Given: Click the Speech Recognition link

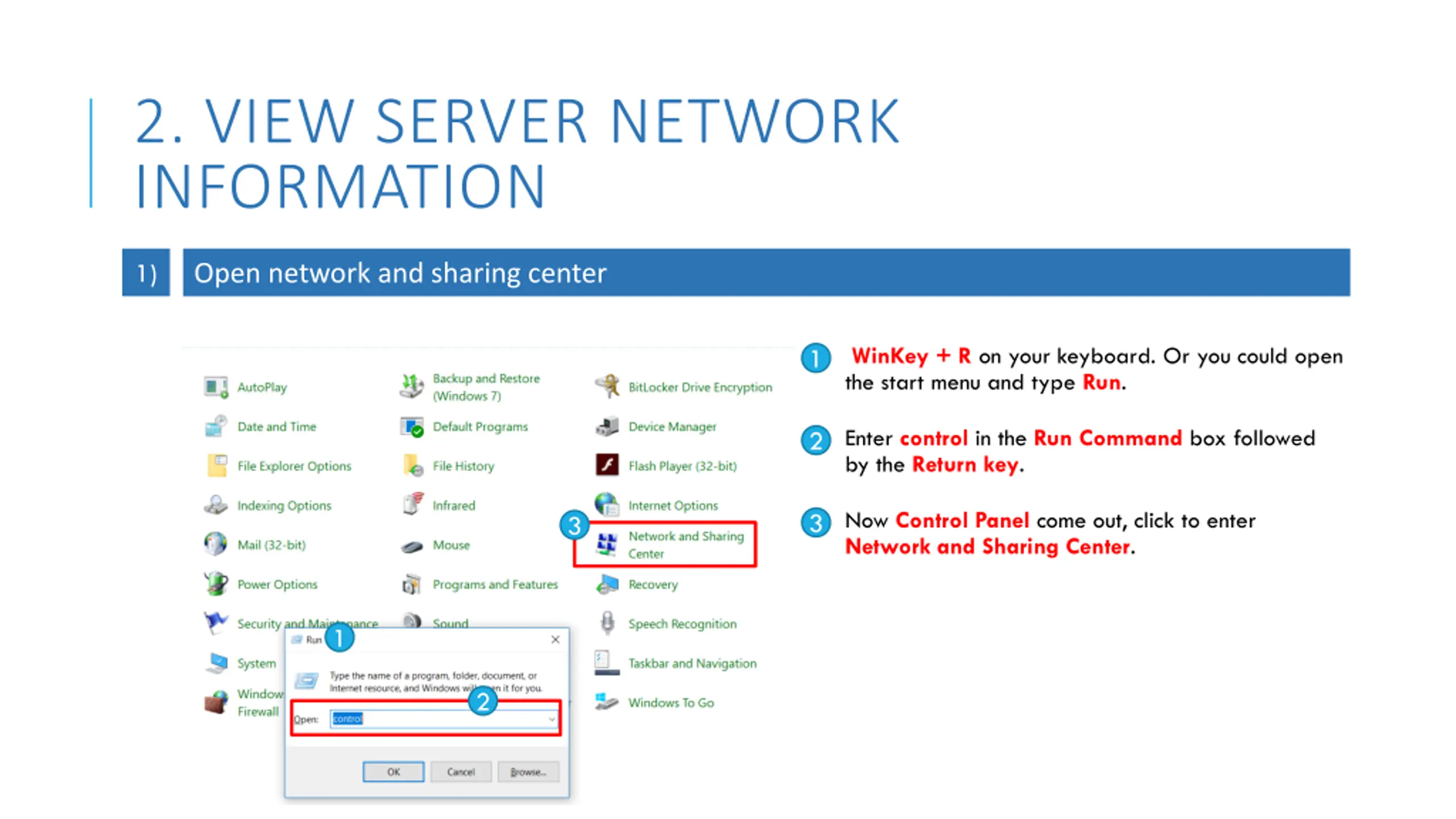Looking at the screenshot, I should [x=682, y=624].
